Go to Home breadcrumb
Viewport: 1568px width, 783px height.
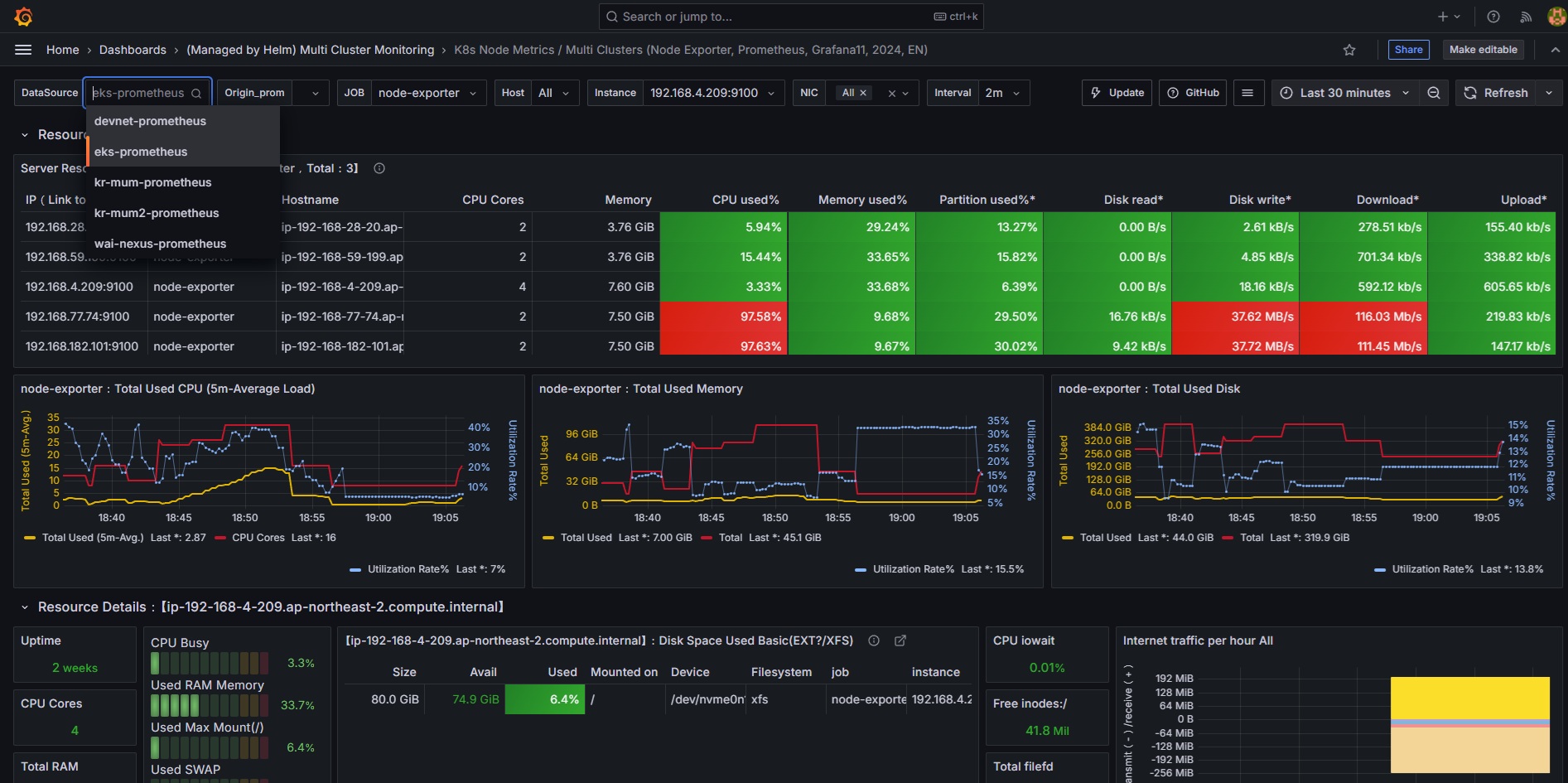point(63,50)
